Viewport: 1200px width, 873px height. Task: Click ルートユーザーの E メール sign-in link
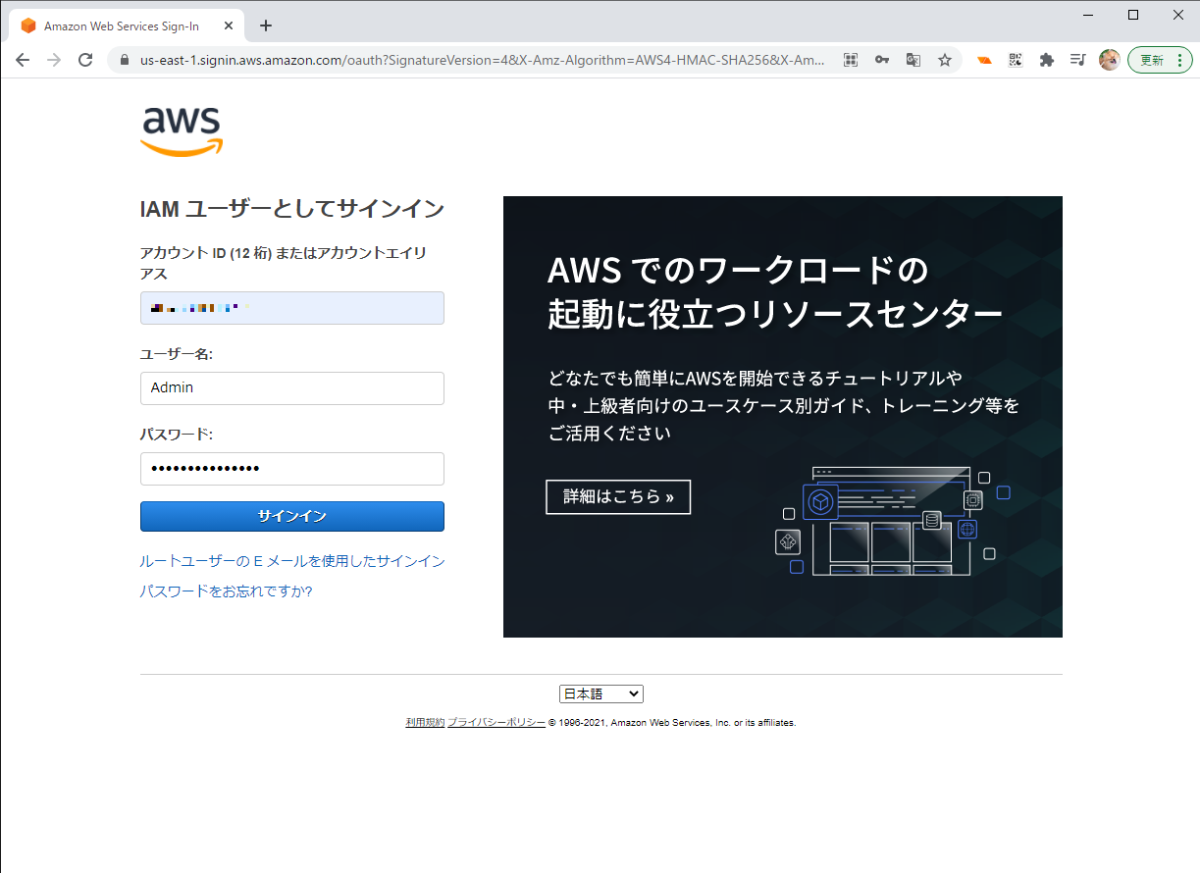(x=292, y=562)
